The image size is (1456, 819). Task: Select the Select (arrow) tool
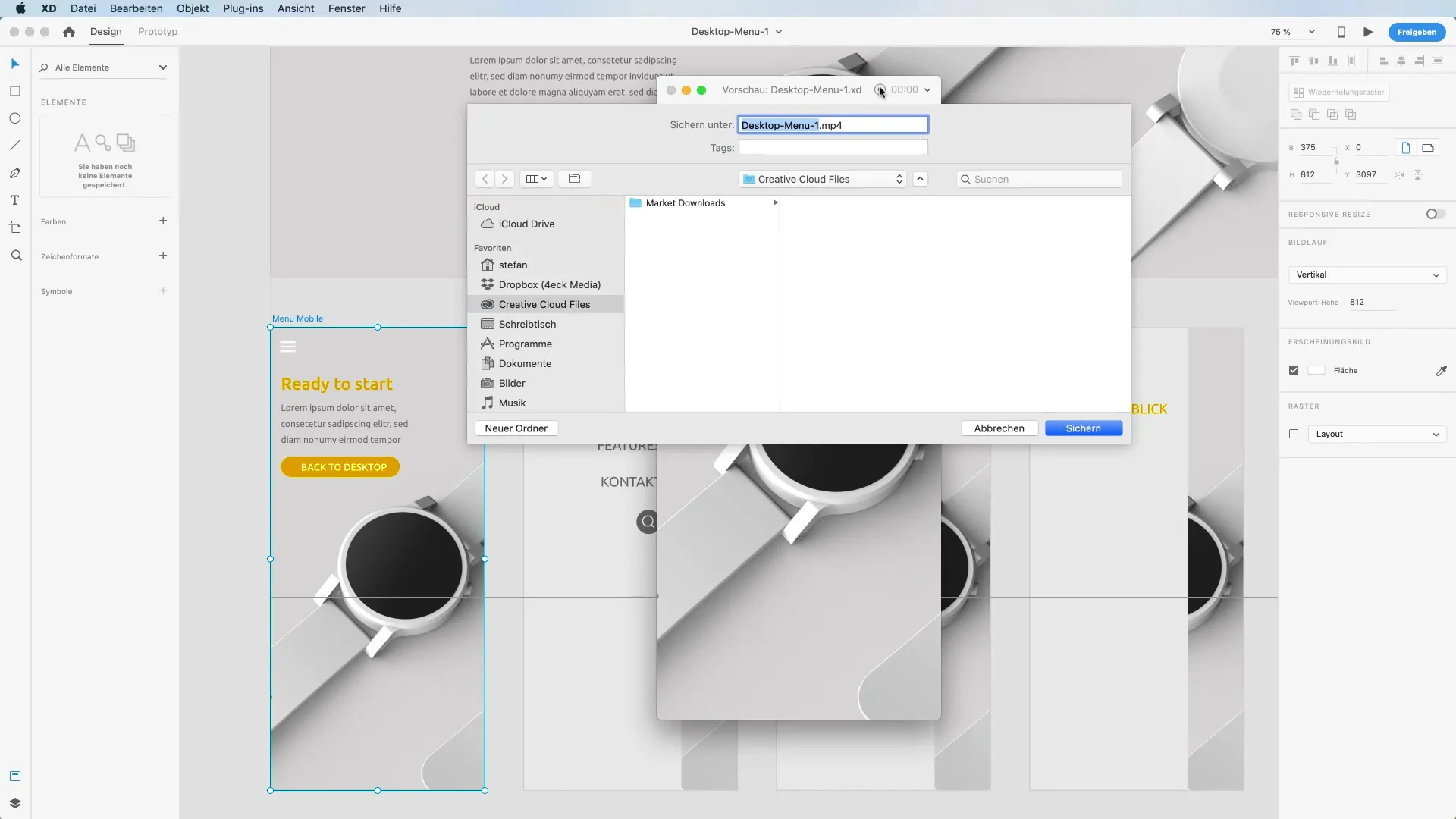coord(14,64)
